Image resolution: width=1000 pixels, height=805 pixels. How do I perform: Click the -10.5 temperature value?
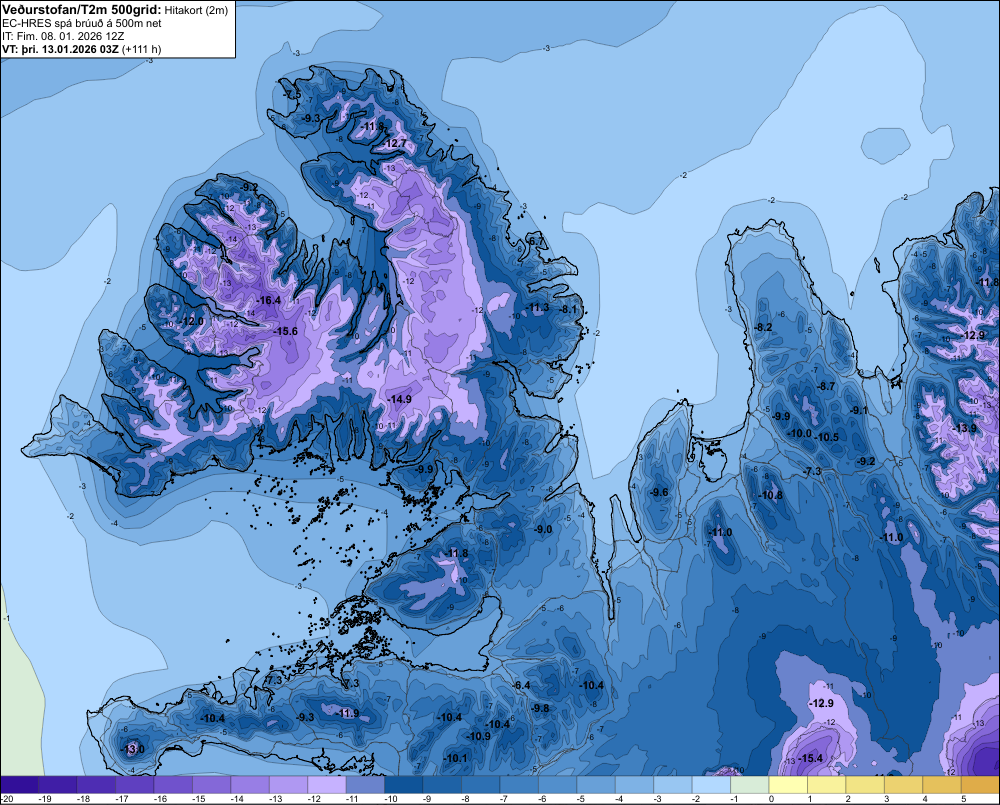[827, 437]
